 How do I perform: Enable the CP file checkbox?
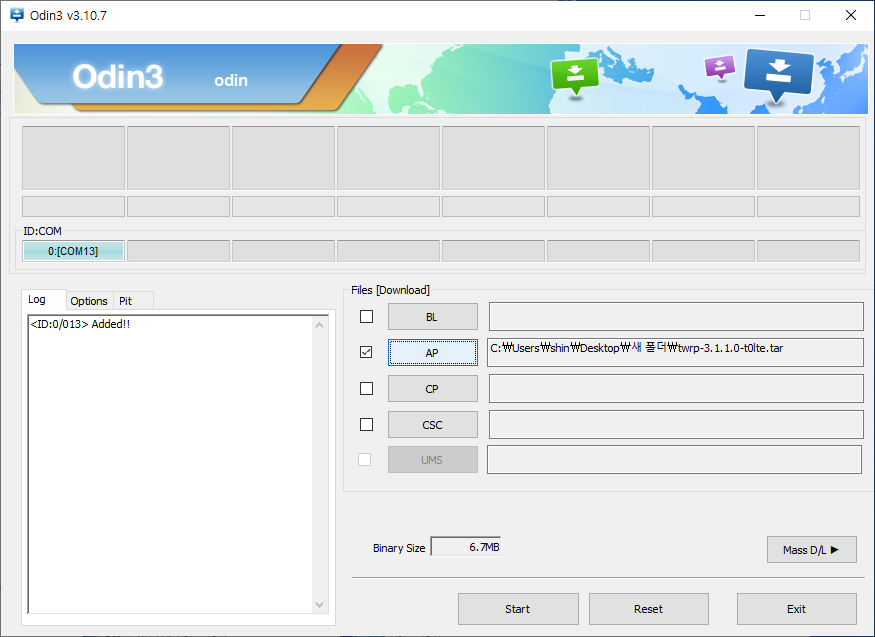pyautogui.click(x=366, y=388)
